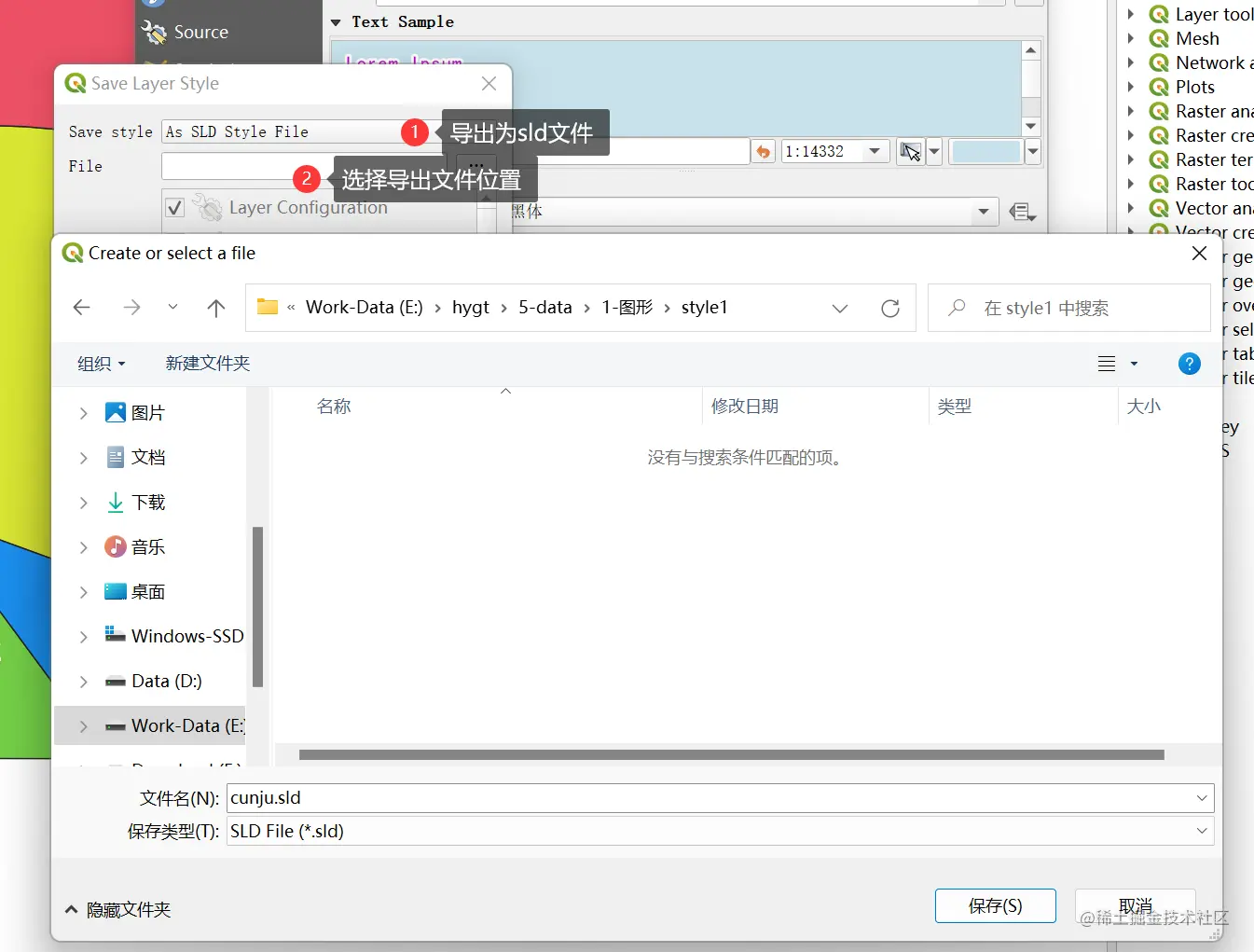Expand the 图片 tree node
Viewport: 1254px width, 952px height.
pos(83,413)
